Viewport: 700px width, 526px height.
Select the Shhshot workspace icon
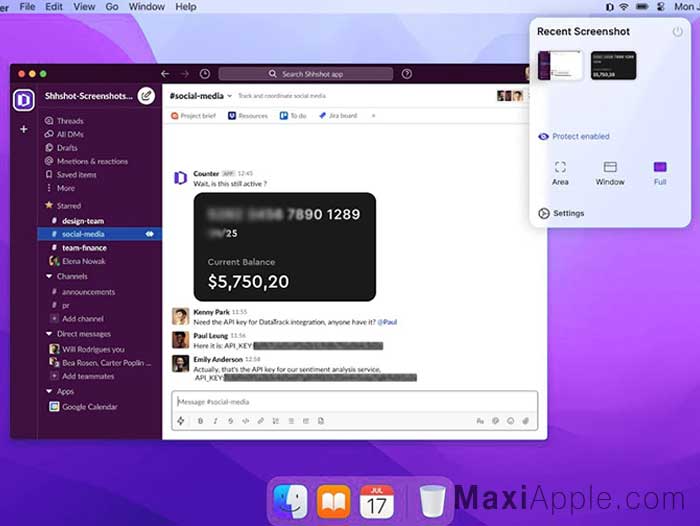pos(24,100)
